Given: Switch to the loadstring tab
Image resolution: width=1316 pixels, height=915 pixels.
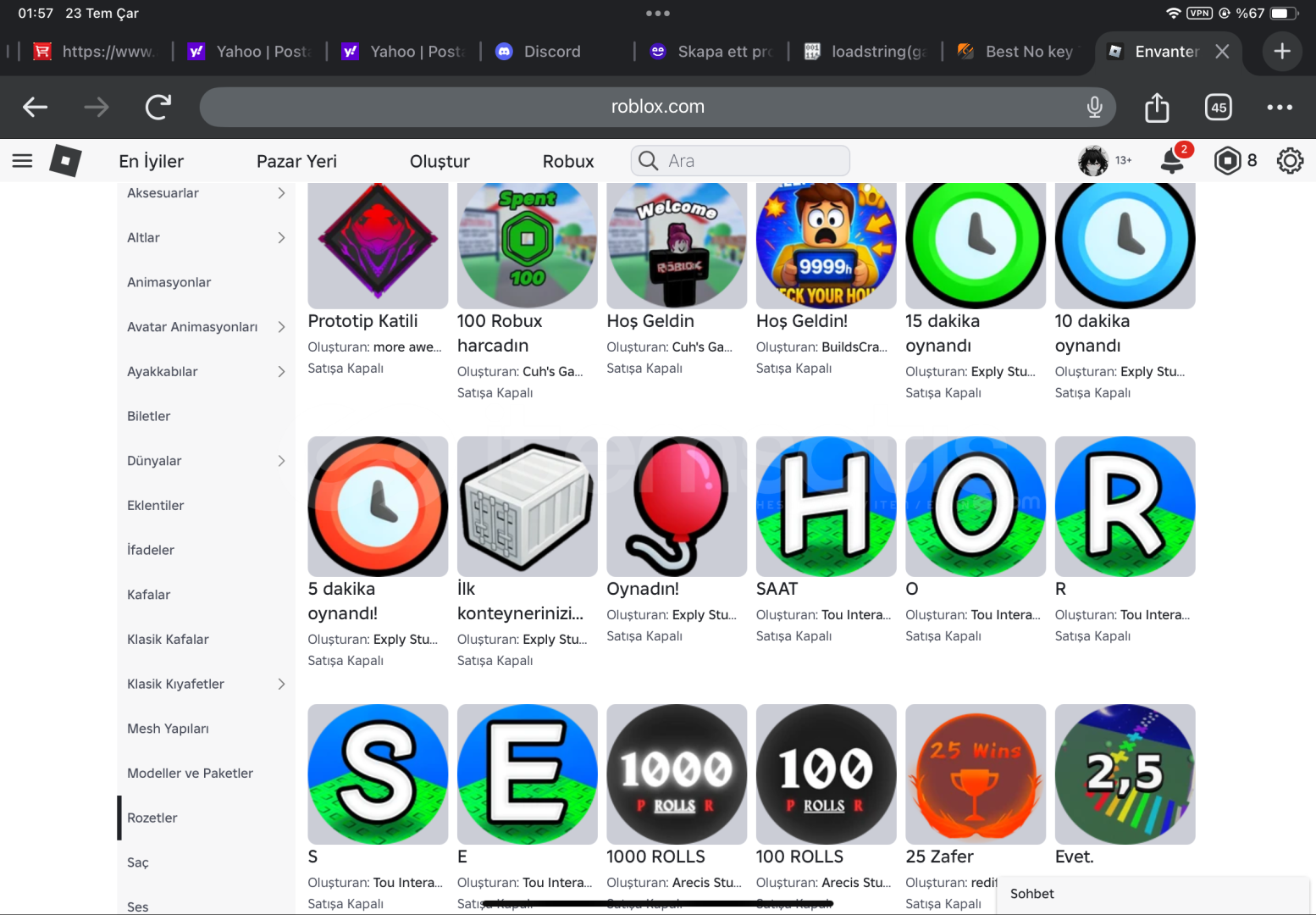Looking at the screenshot, I should tap(864, 52).
